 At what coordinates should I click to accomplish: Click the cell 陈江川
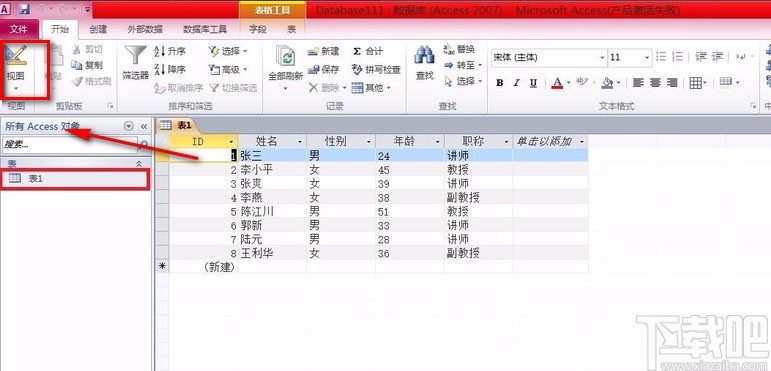click(x=272, y=212)
